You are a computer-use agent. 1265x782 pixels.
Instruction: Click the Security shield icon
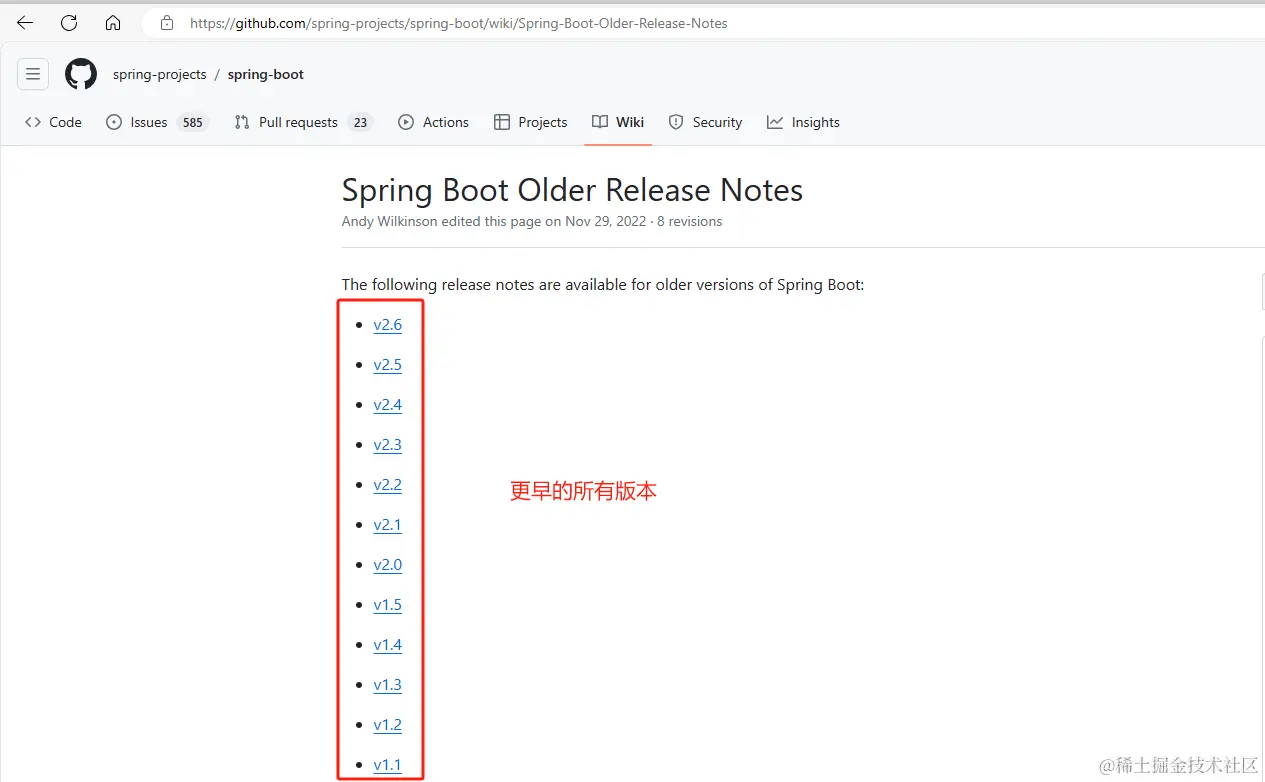(676, 122)
